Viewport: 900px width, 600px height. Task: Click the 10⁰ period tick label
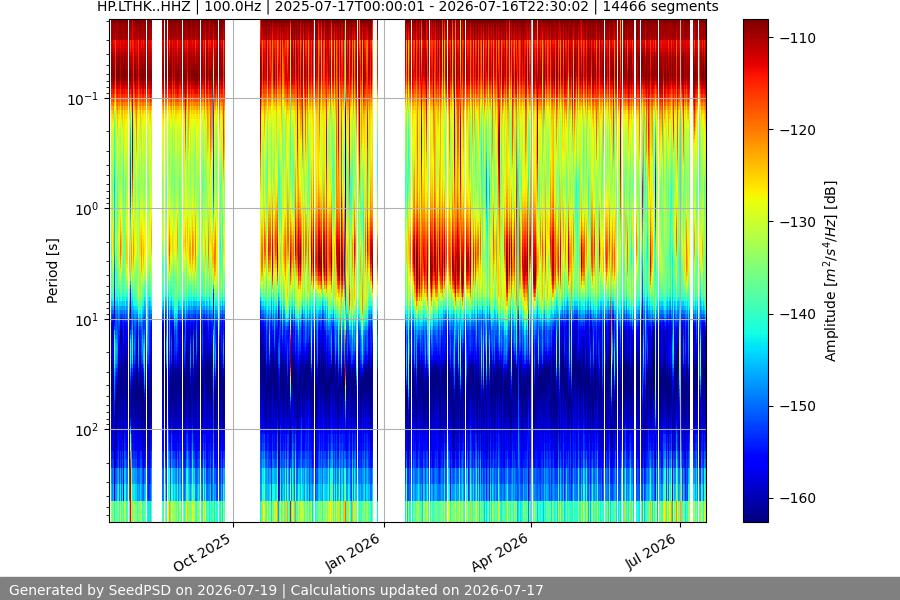[x=86, y=210]
